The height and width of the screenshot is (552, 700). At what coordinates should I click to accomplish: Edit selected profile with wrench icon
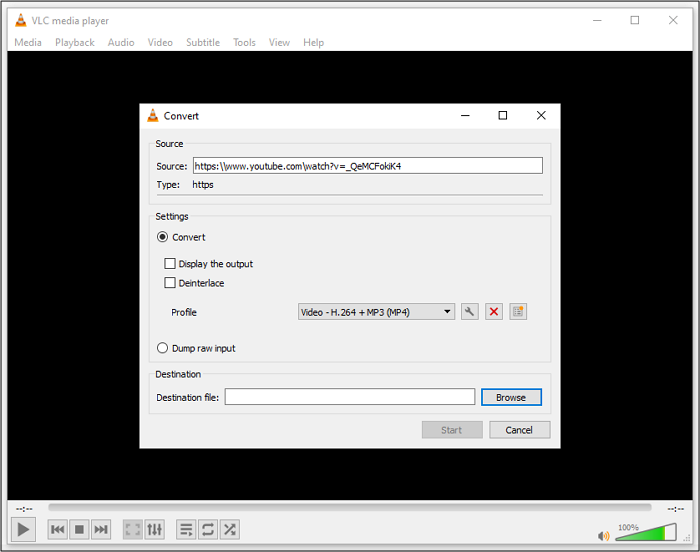click(469, 312)
